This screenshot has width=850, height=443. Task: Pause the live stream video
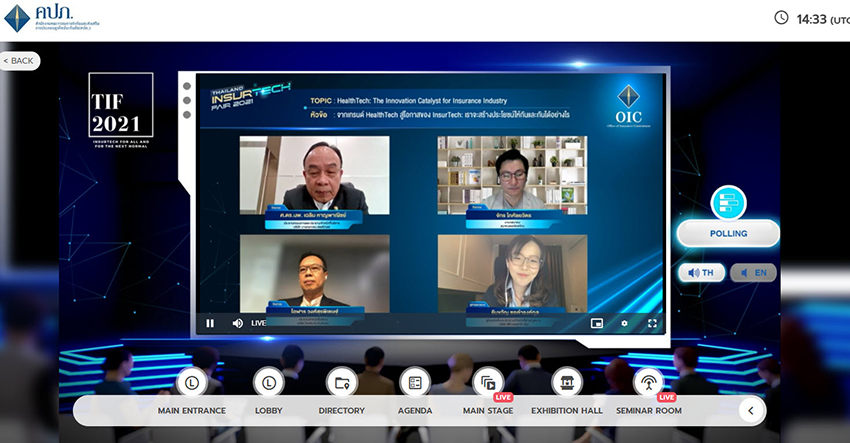click(x=210, y=323)
